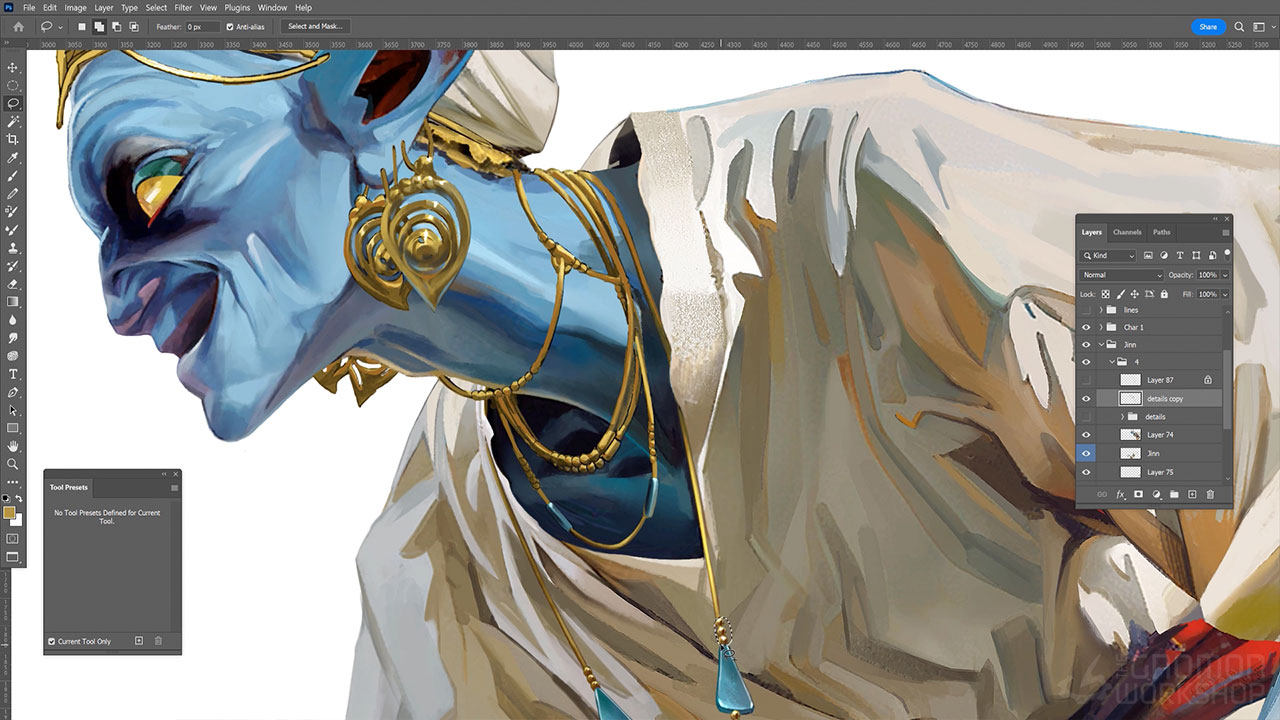
Task: Select the Lasso tool in the toolbar
Action: click(x=13, y=103)
